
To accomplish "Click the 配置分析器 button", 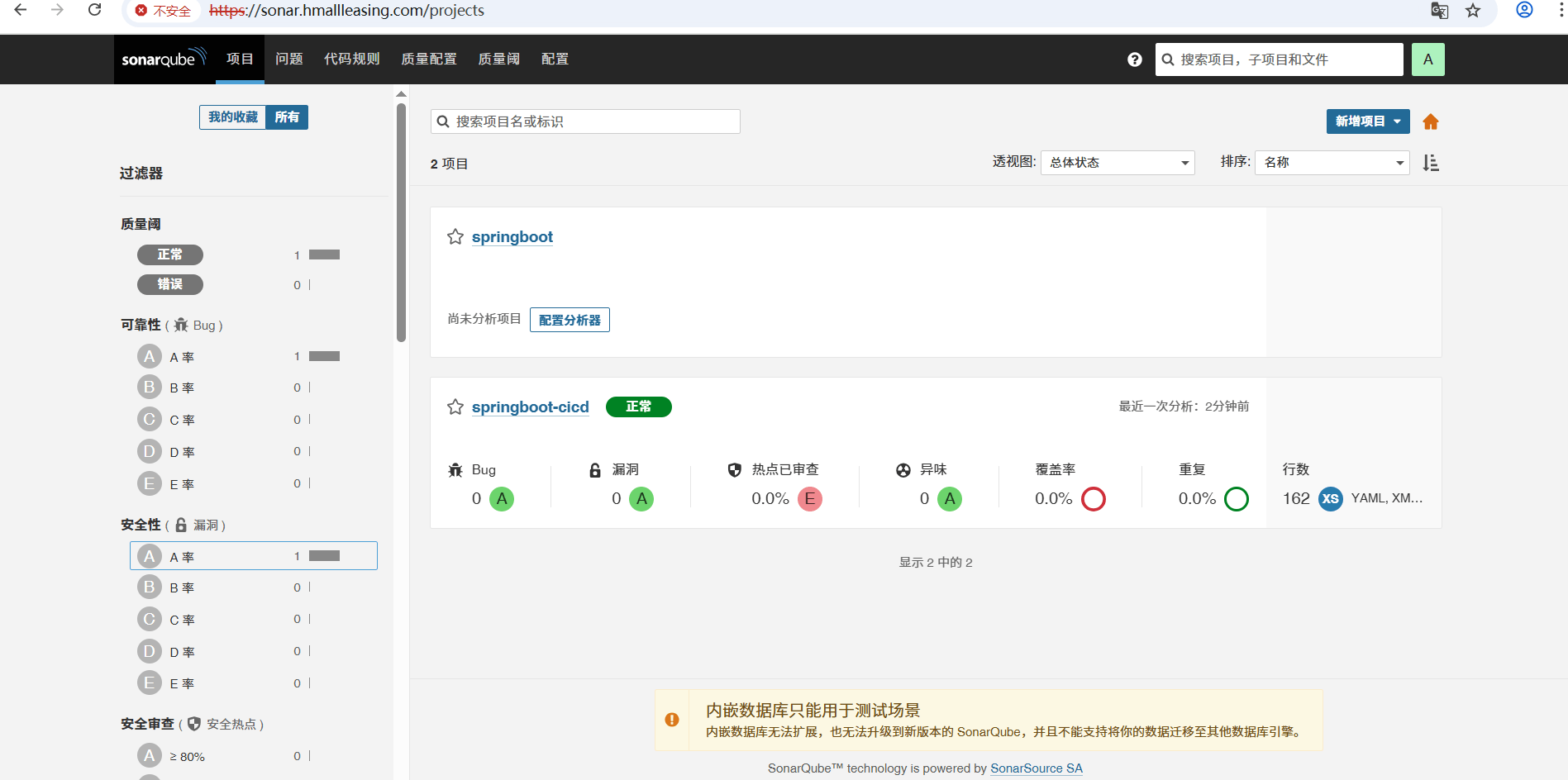I will [x=570, y=320].
